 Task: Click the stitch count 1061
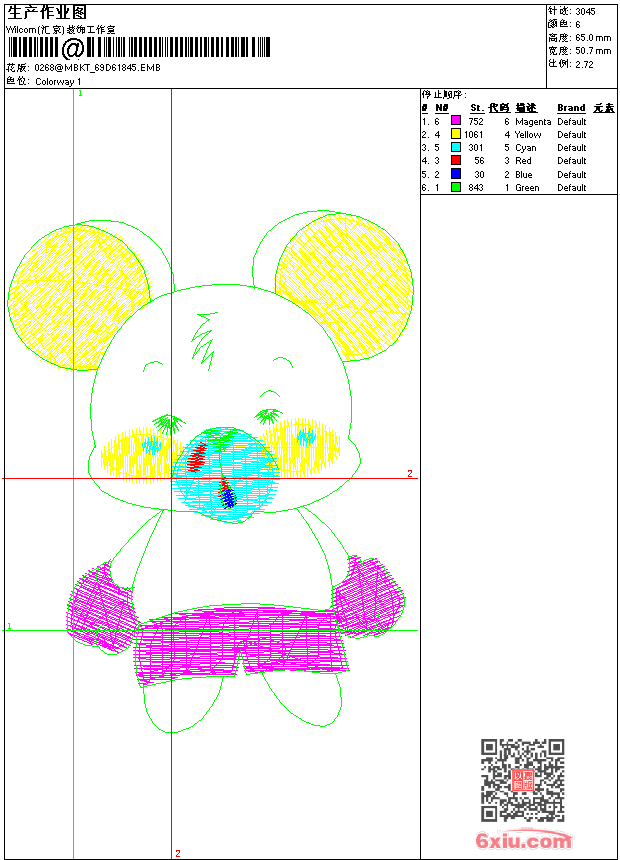pyautogui.click(x=474, y=134)
